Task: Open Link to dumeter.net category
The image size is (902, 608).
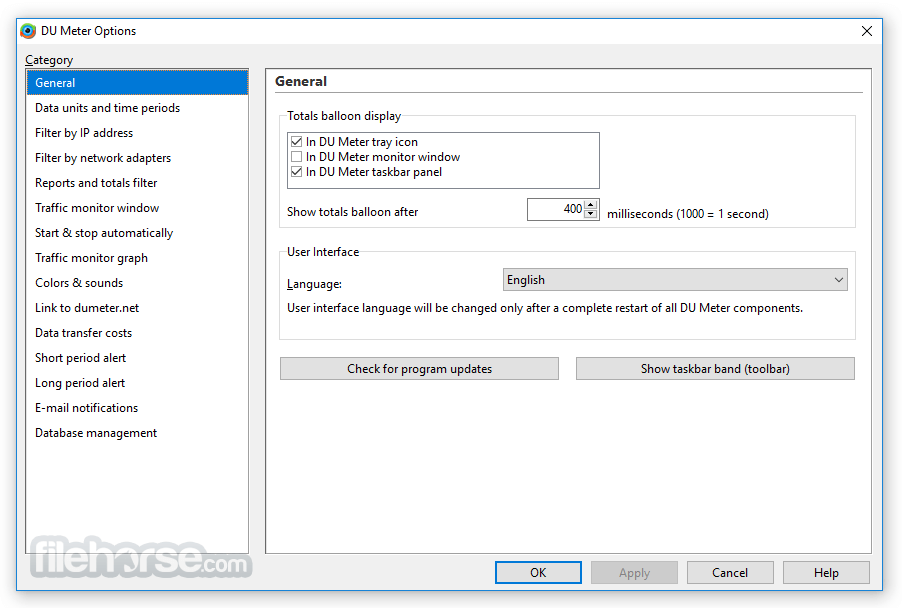Action: coord(137,308)
